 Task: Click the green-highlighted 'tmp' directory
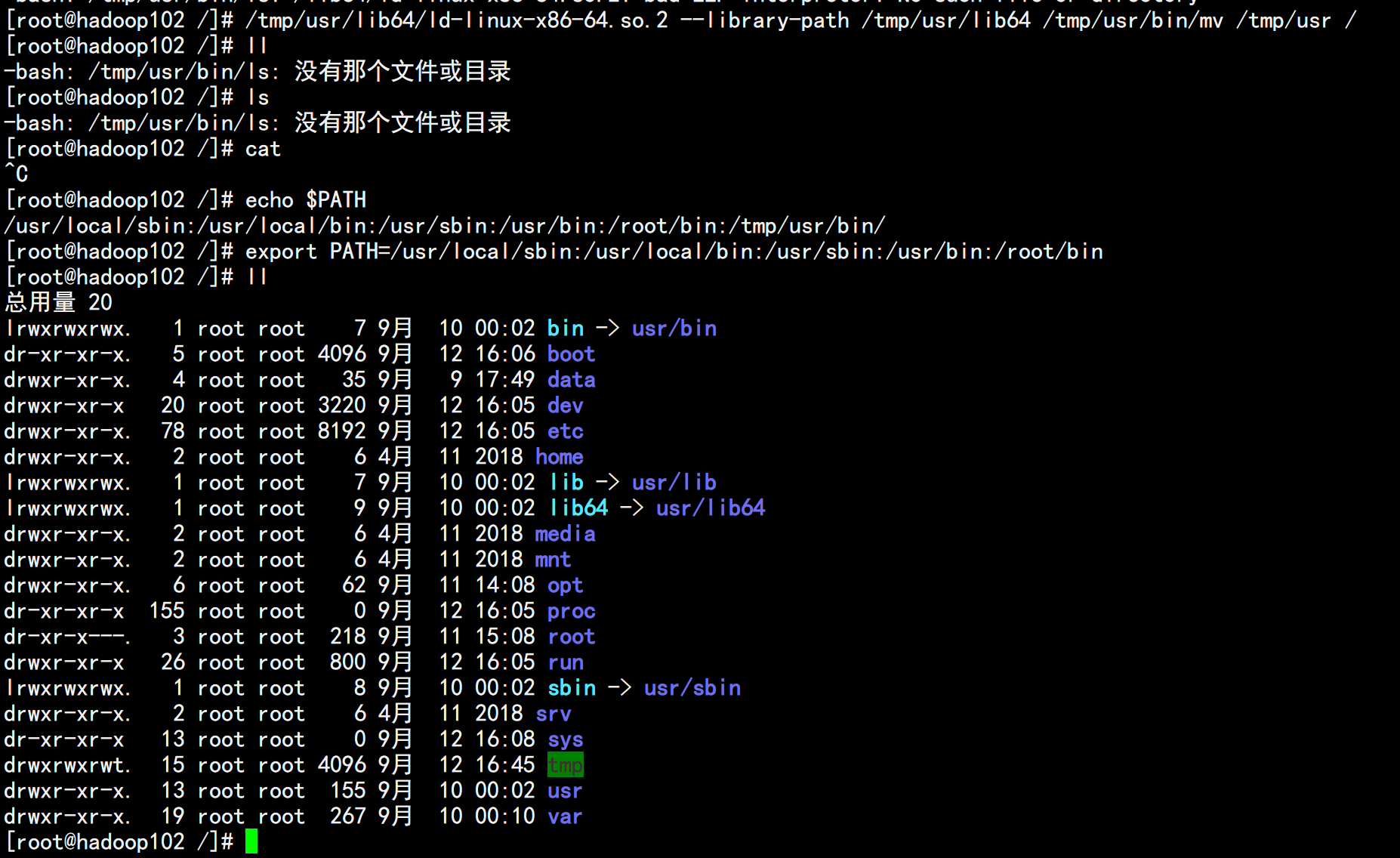(566, 765)
